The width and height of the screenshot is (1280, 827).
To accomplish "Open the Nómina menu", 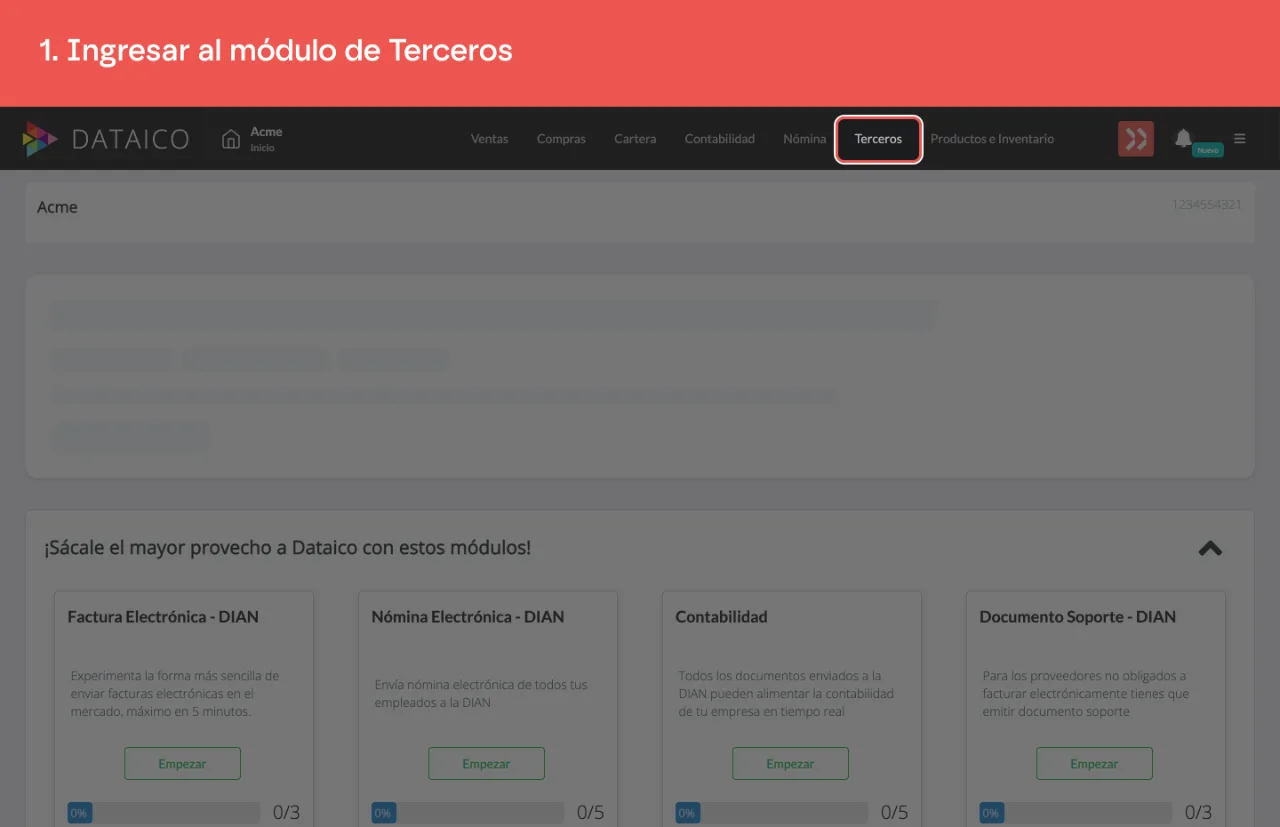I will [805, 139].
